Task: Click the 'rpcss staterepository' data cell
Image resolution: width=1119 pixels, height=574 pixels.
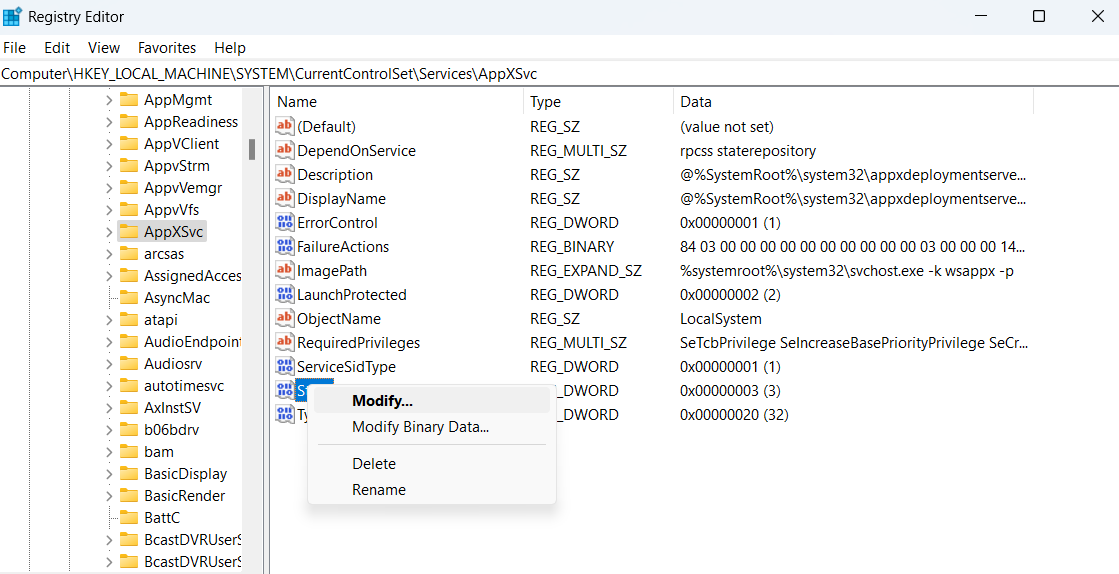Action: (x=748, y=151)
